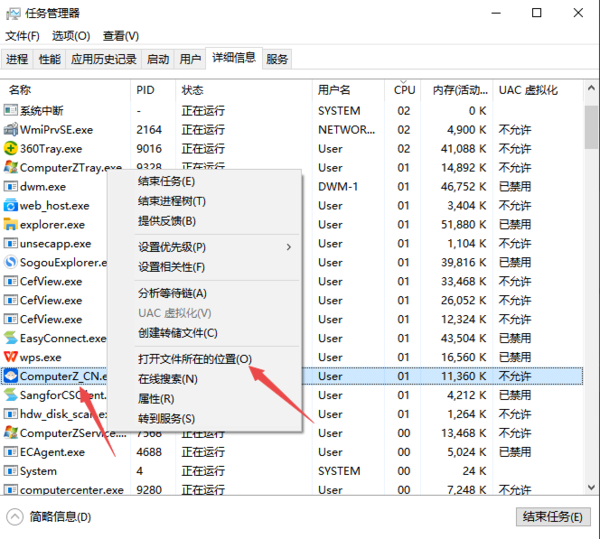The height and width of the screenshot is (539, 600).
Task: Select 打开文件所在的位置(O) in context menu
Action: [x=195, y=359]
